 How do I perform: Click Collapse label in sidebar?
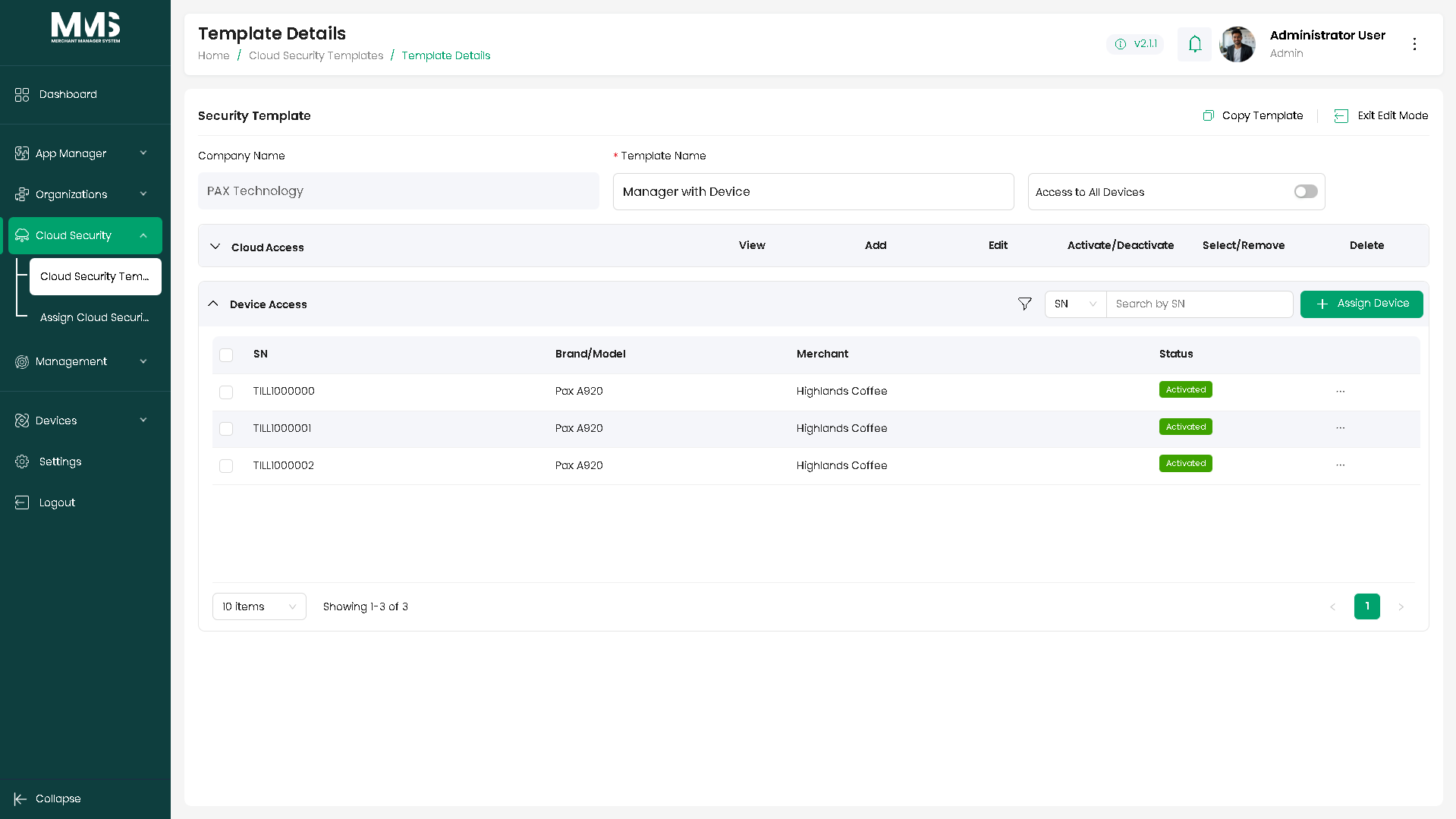(58, 799)
